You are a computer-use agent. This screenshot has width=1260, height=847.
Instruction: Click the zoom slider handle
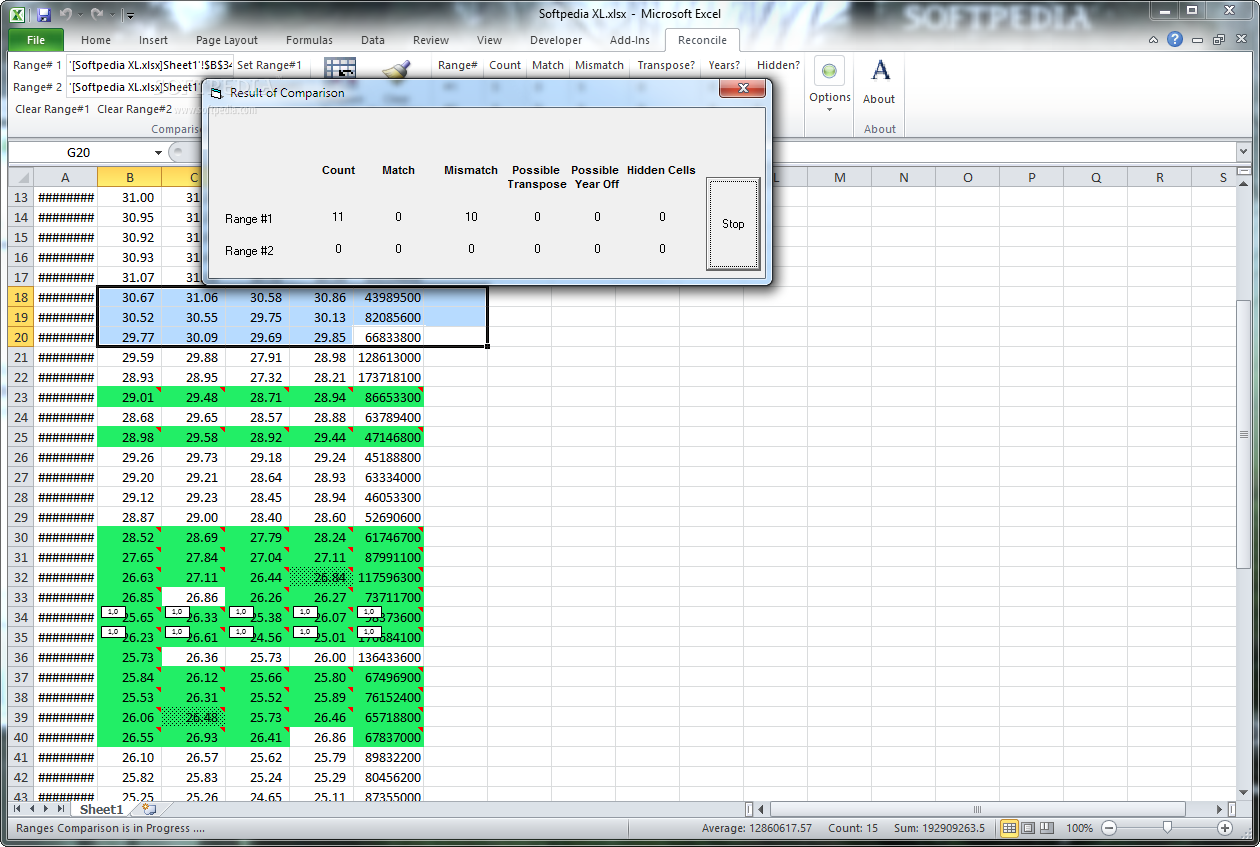1167,828
